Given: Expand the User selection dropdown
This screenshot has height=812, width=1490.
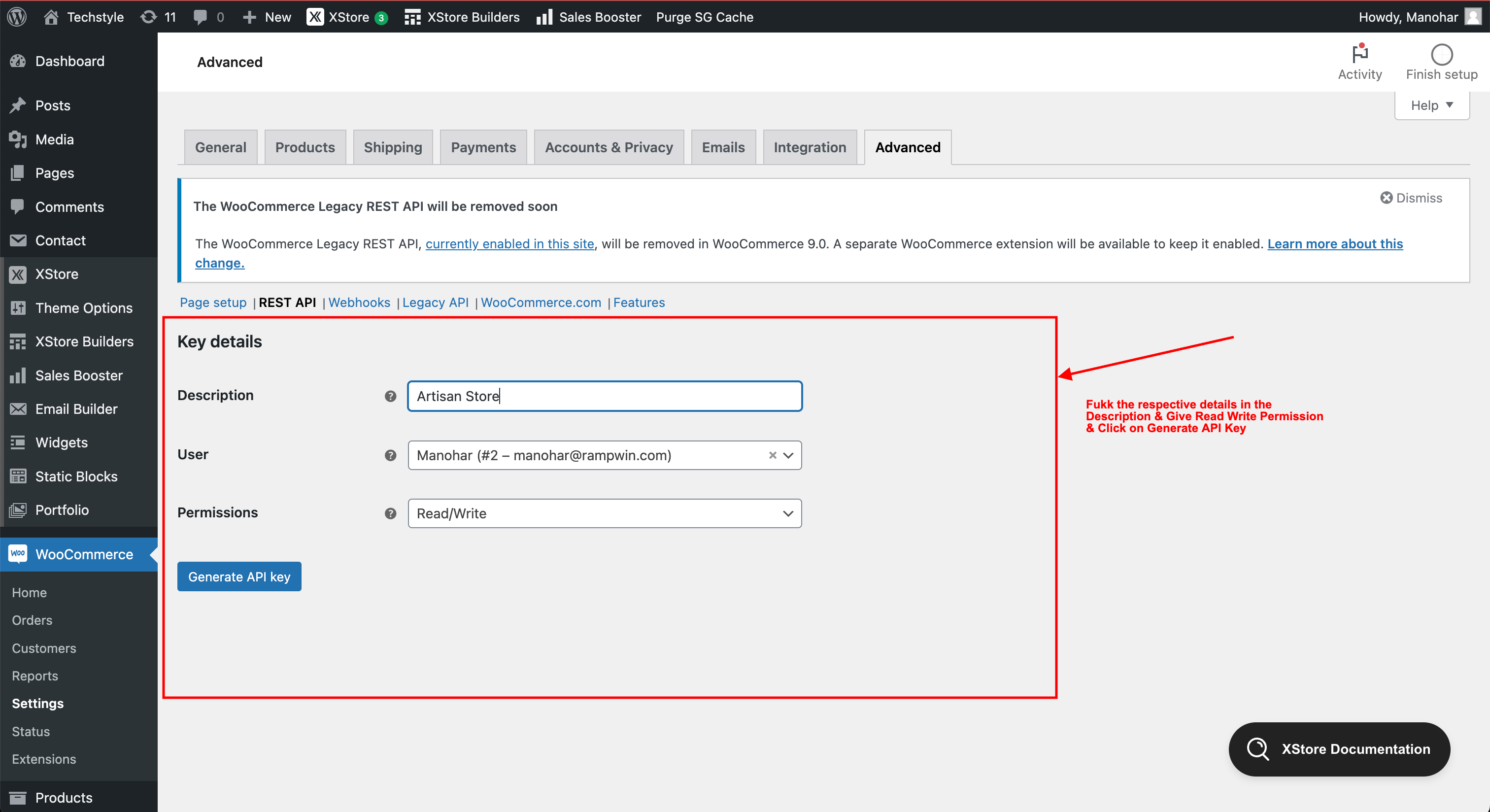Looking at the screenshot, I should [788, 456].
